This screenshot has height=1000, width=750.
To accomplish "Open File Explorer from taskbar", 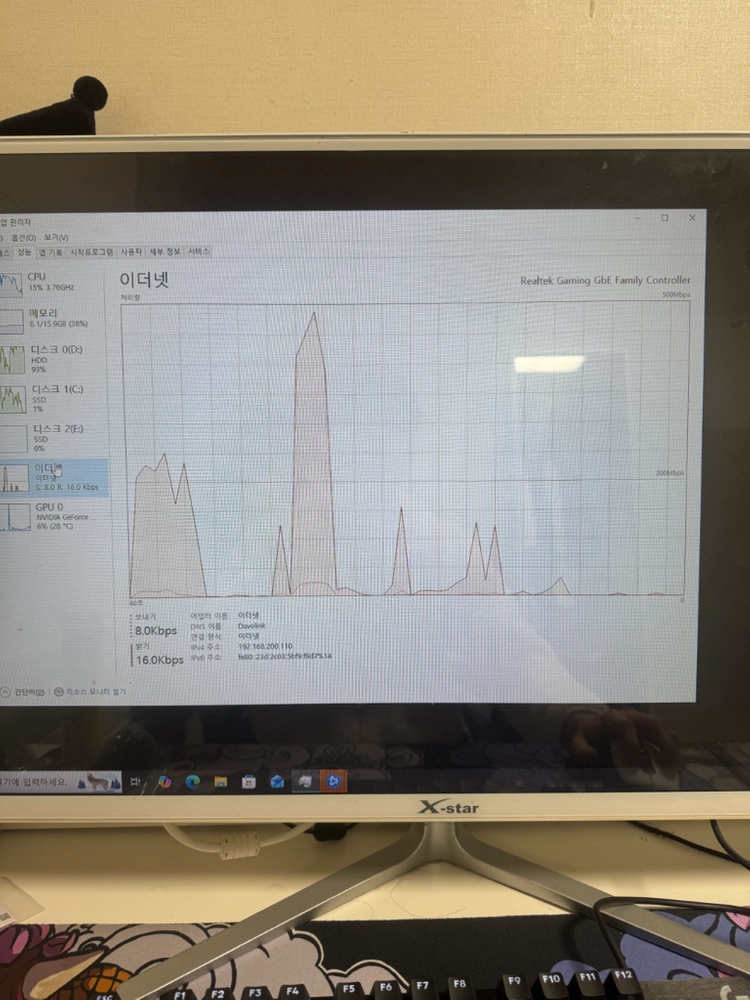I will tap(221, 781).
